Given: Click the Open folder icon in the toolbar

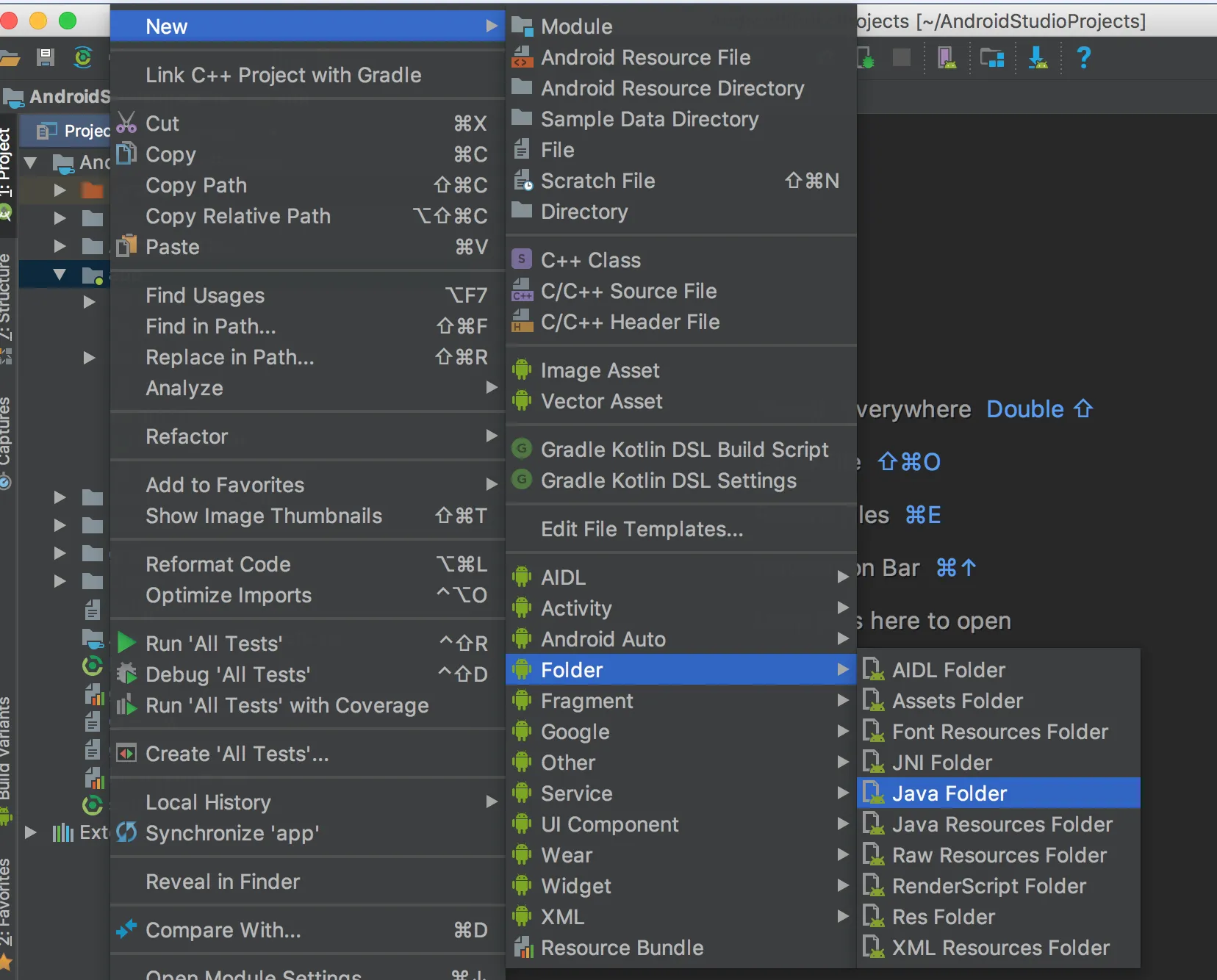Looking at the screenshot, I should pos(9,57).
